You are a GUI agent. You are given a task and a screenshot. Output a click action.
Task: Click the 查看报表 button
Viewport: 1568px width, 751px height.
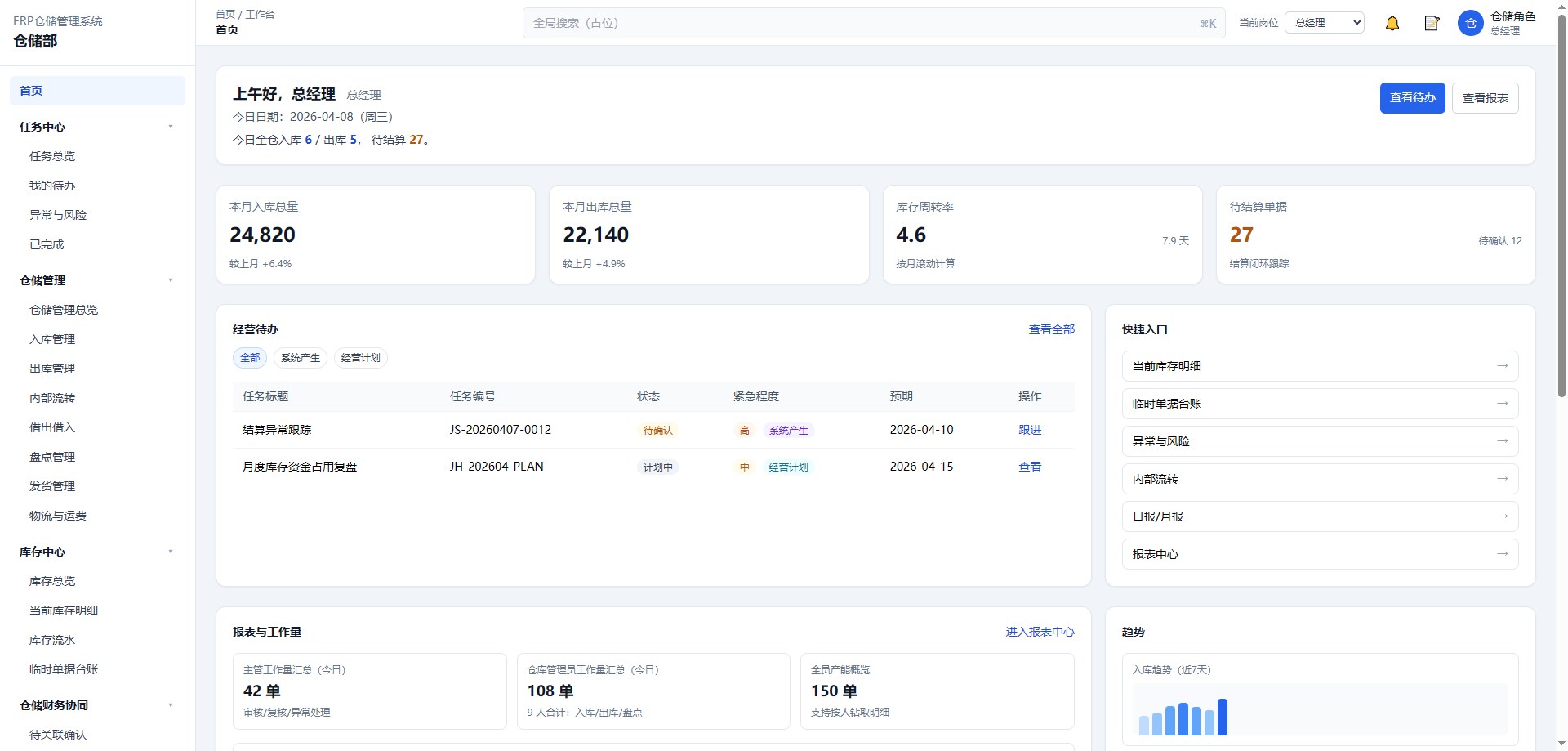click(x=1485, y=98)
